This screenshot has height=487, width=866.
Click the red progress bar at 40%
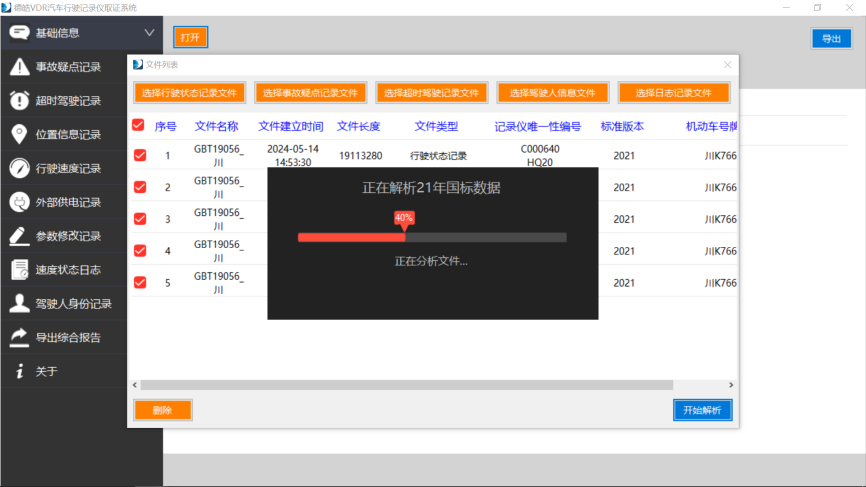351,237
